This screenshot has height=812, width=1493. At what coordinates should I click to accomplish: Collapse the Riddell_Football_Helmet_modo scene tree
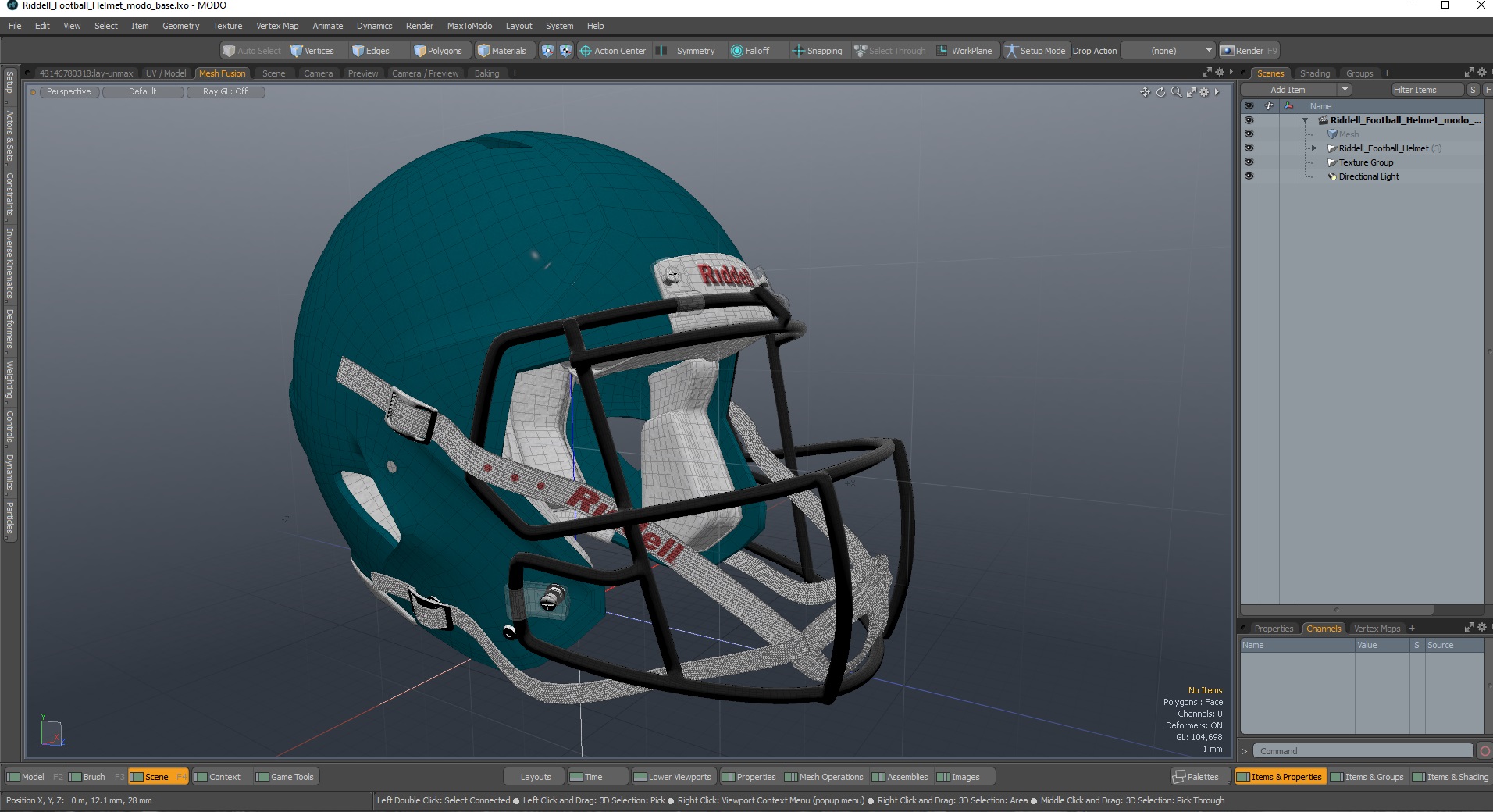coord(1305,120)
